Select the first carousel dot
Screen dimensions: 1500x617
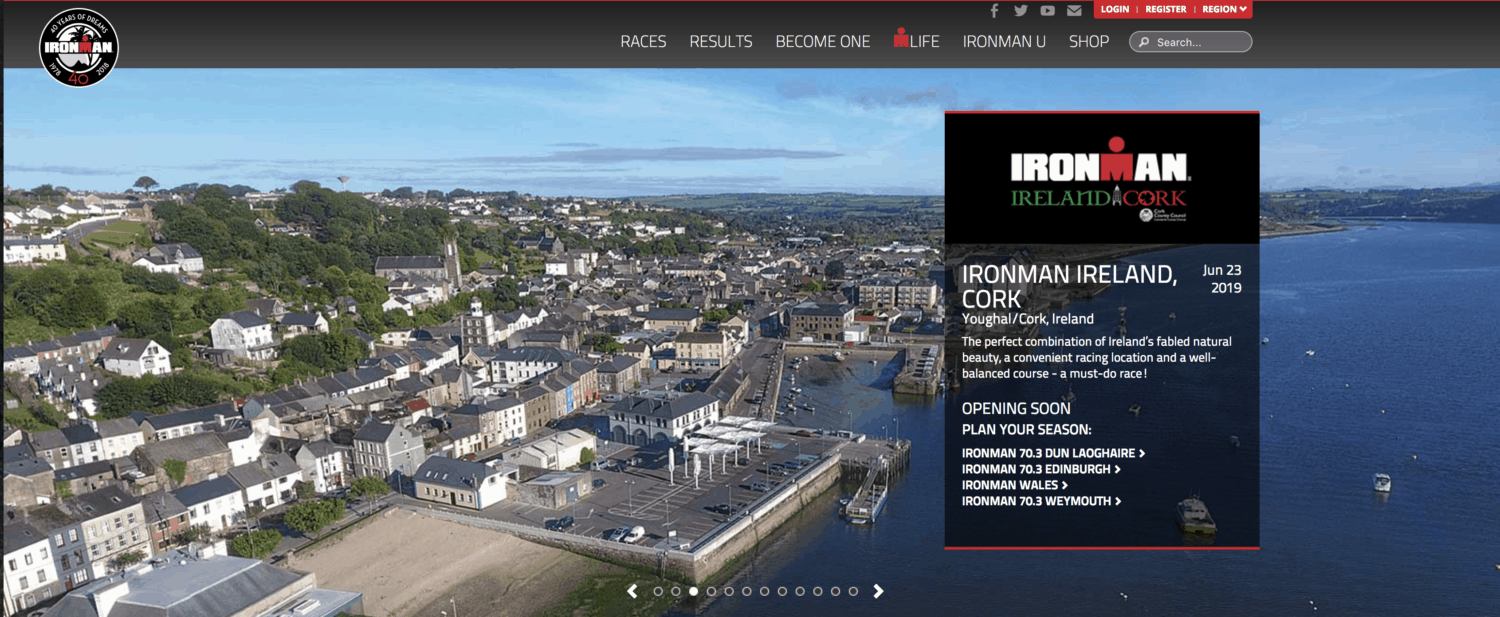click(x=658, y=591)
